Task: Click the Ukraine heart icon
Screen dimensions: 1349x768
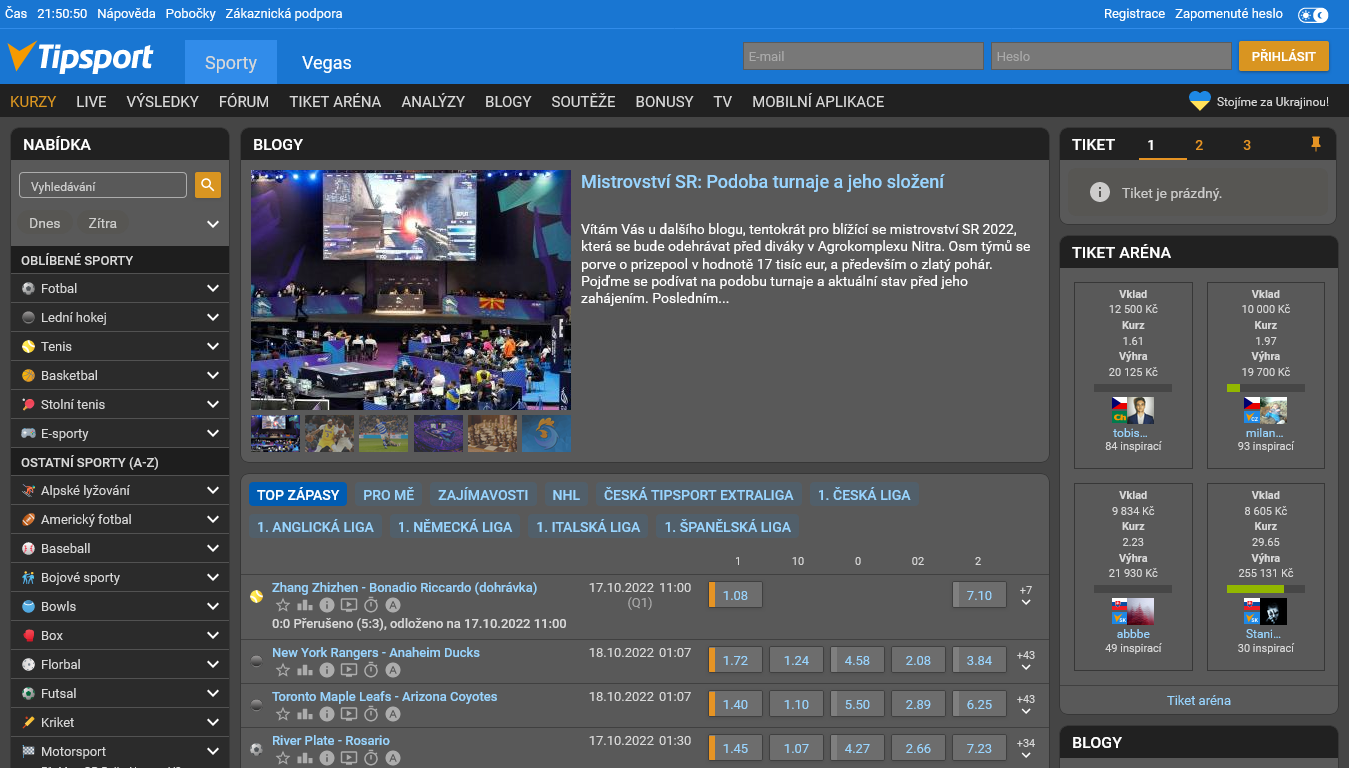Action: pyautogui.click(x=1199, y=101)
